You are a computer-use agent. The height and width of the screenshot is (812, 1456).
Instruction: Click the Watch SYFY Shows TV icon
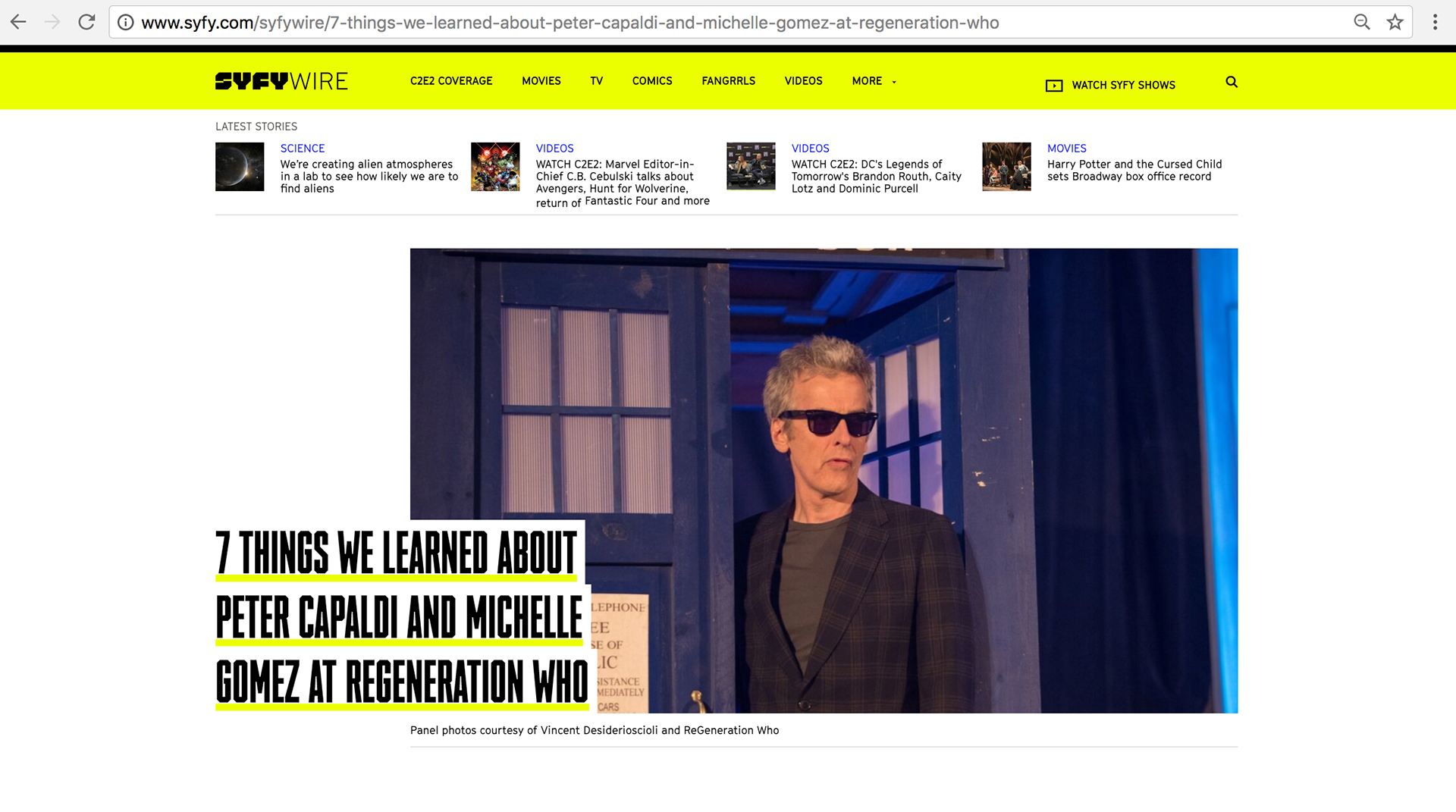pyautogui.click(x=1054, y=86)
